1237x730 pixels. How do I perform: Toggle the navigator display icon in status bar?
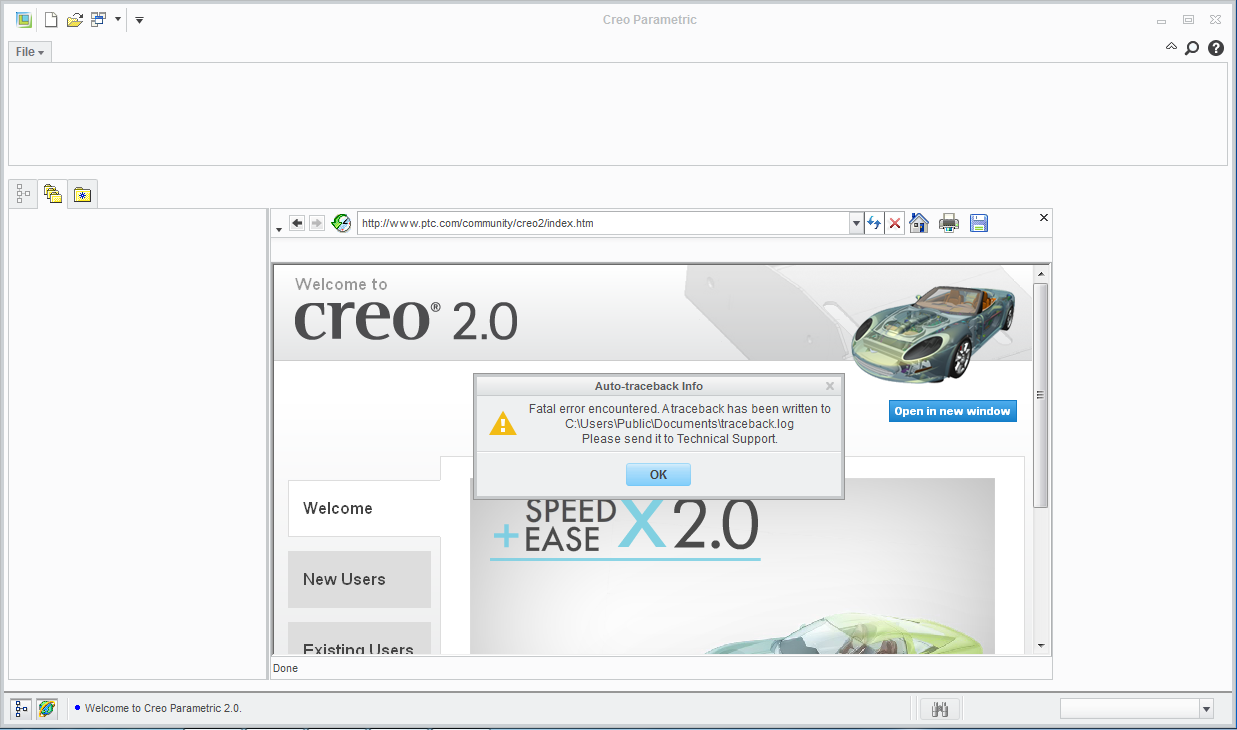22,709
